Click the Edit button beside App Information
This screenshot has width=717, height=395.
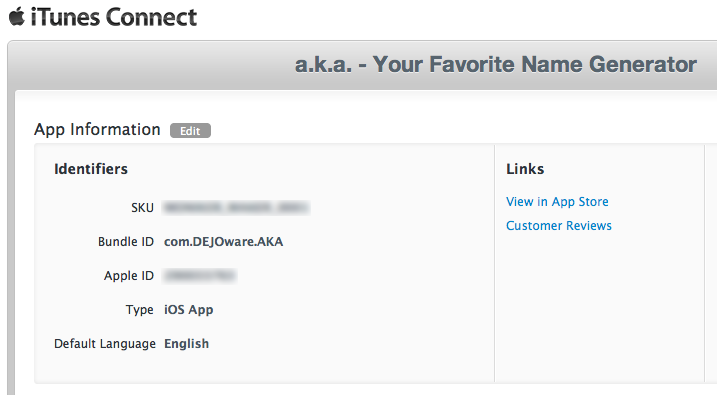click(190, 131)
